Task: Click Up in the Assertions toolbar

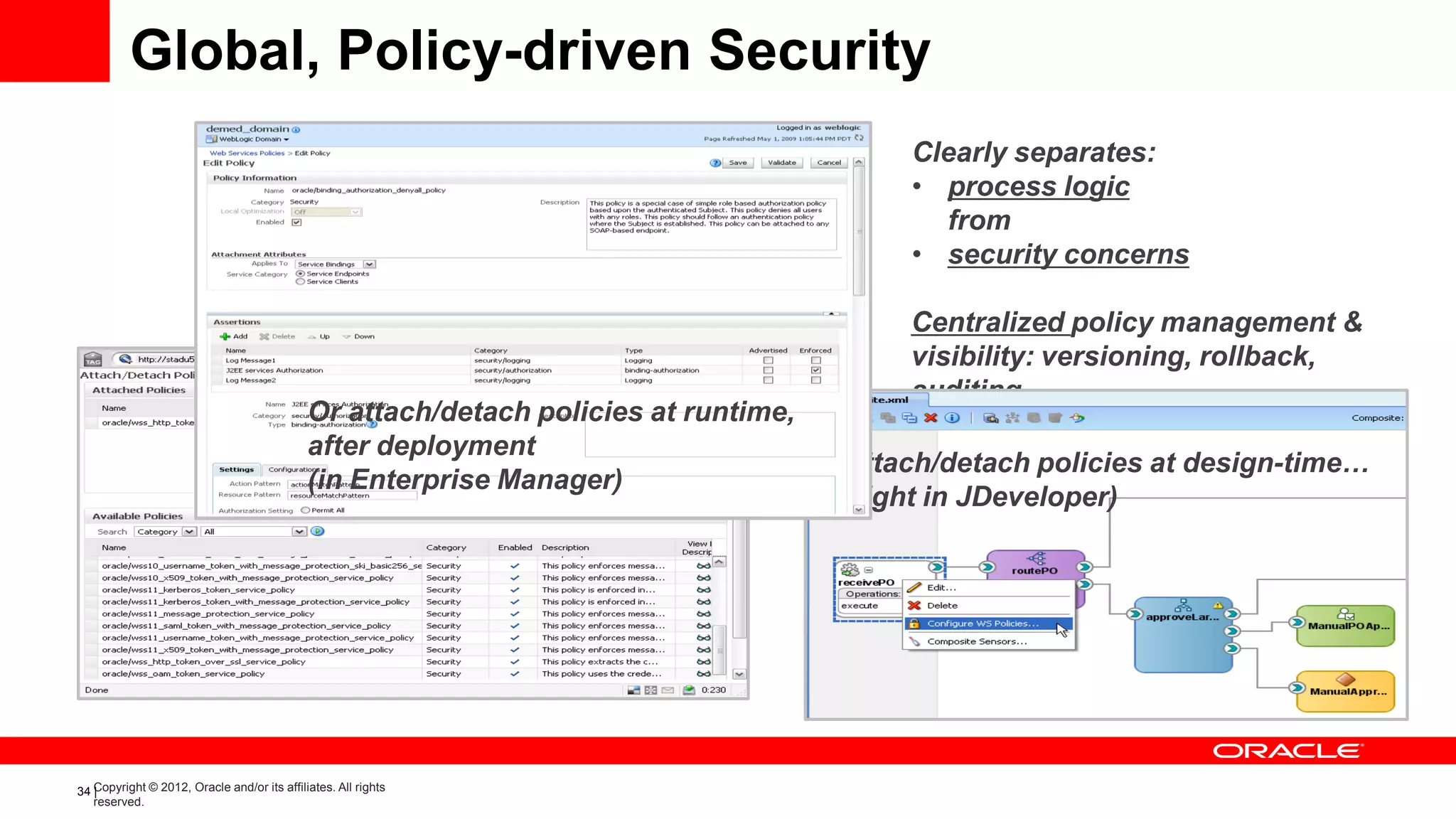Action: [319, 337]
